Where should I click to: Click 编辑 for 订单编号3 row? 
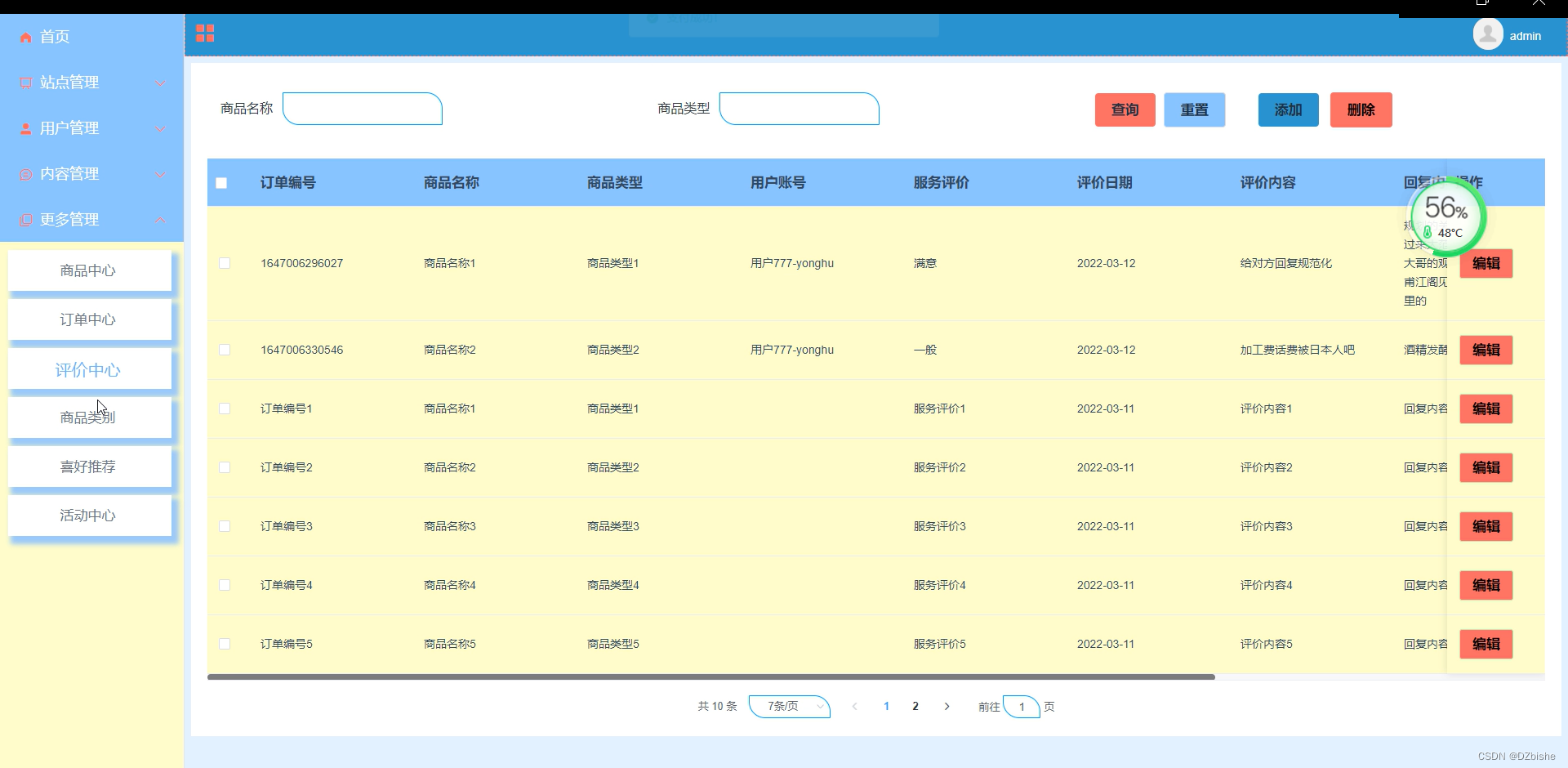coord(1486,526)
